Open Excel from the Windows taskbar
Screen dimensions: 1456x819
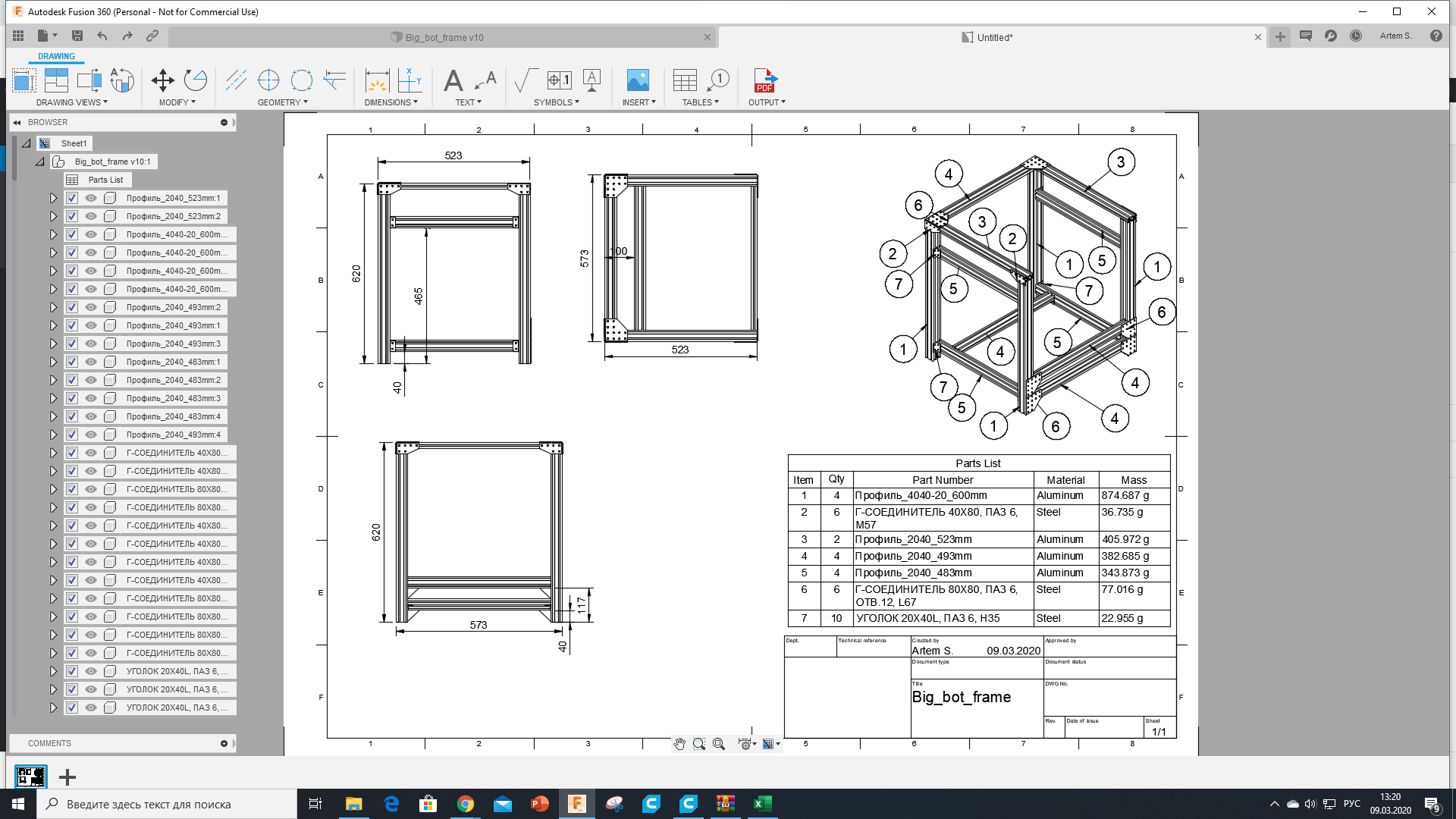coord(762,804)
